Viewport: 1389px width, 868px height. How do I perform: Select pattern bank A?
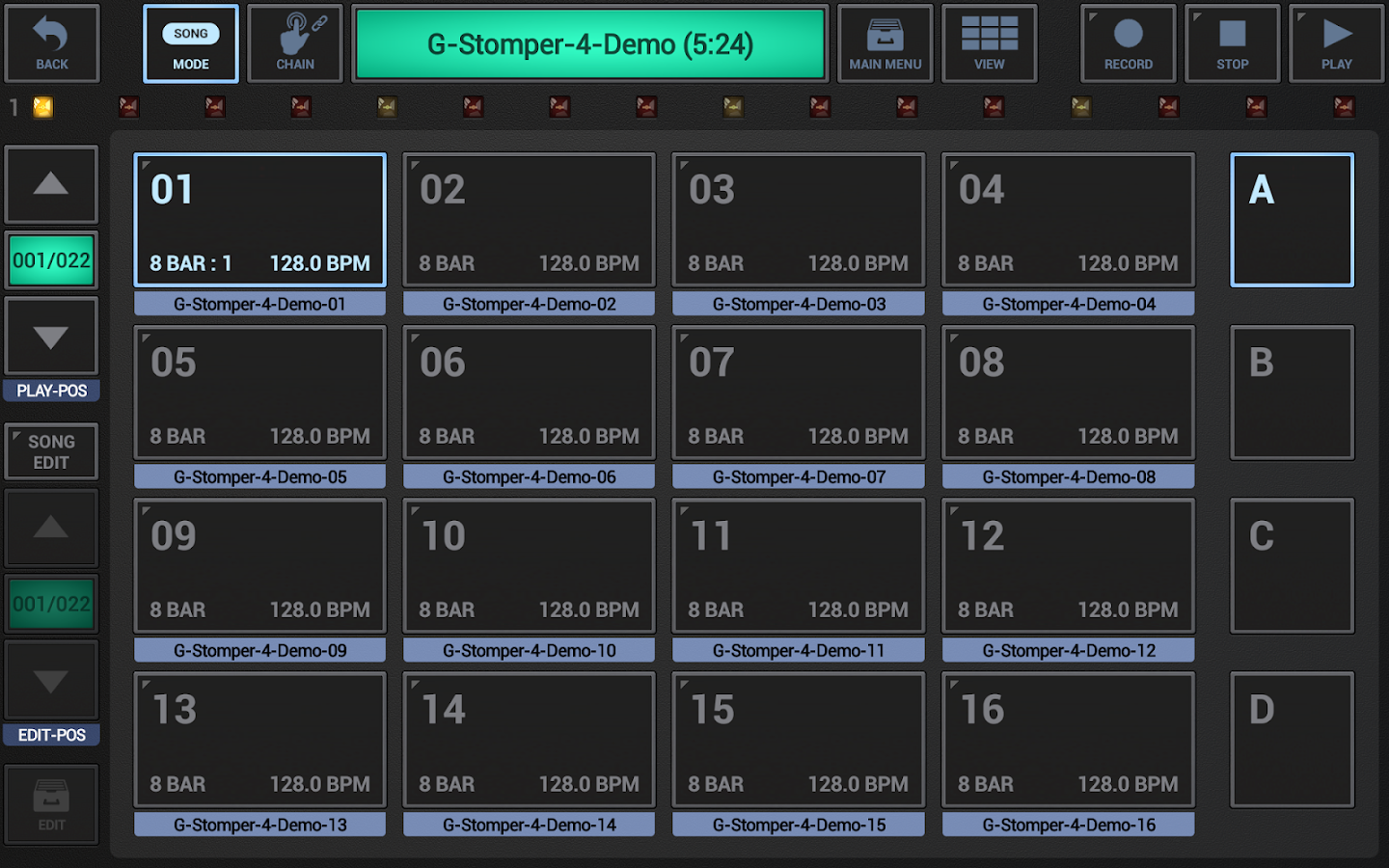[1292, 219]
